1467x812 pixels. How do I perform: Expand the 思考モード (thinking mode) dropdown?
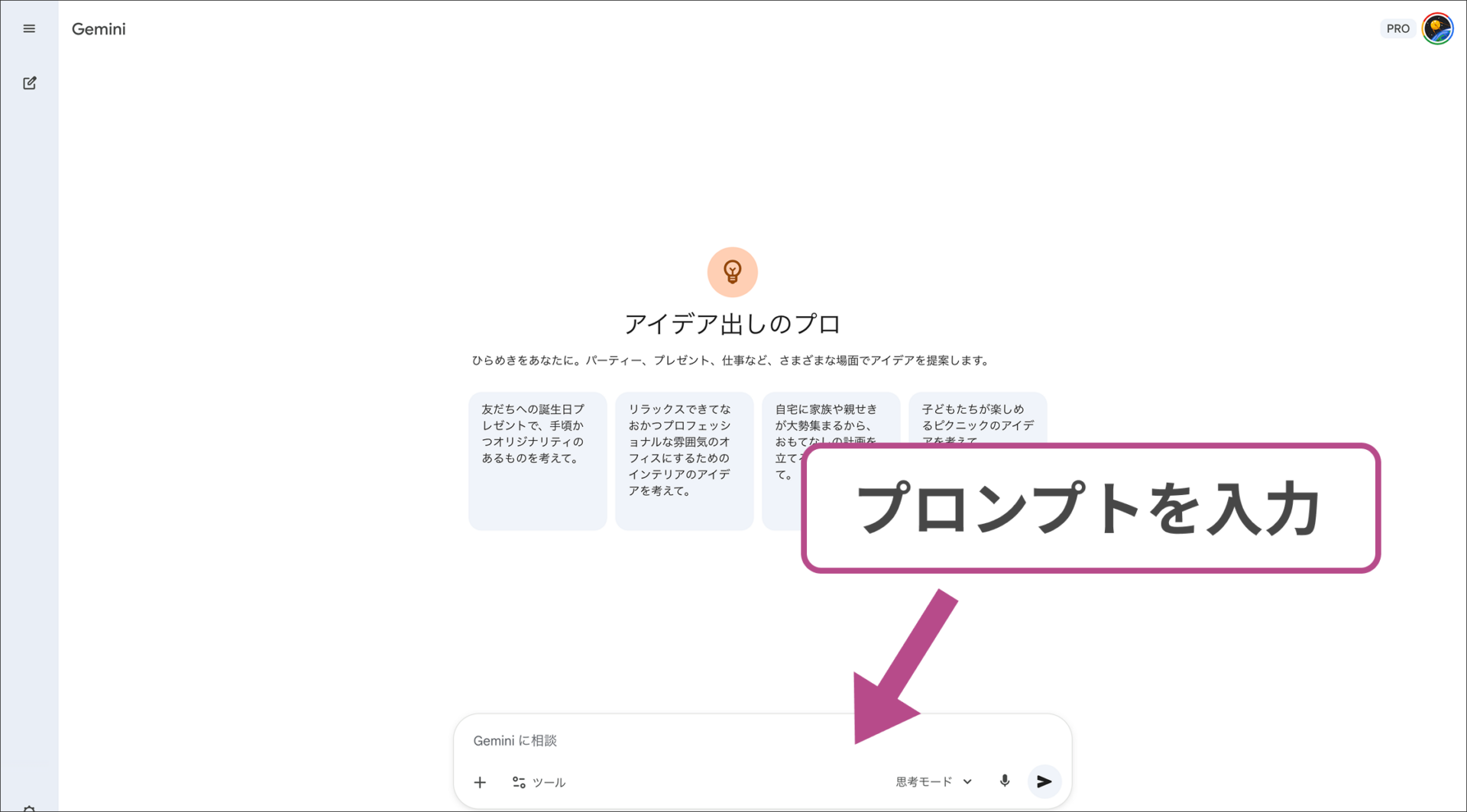922,781
